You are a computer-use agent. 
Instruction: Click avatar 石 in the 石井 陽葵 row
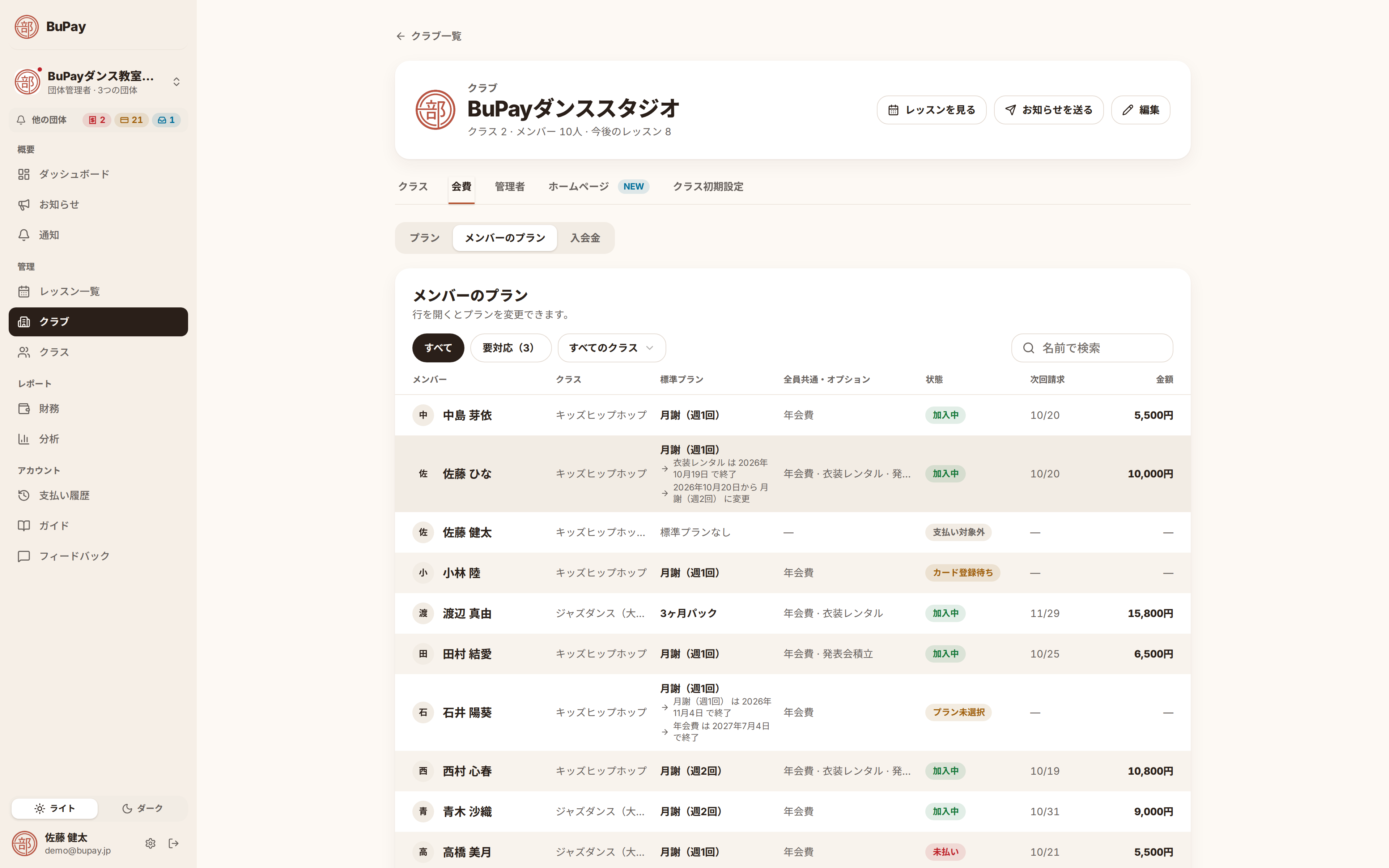point(423,712)
